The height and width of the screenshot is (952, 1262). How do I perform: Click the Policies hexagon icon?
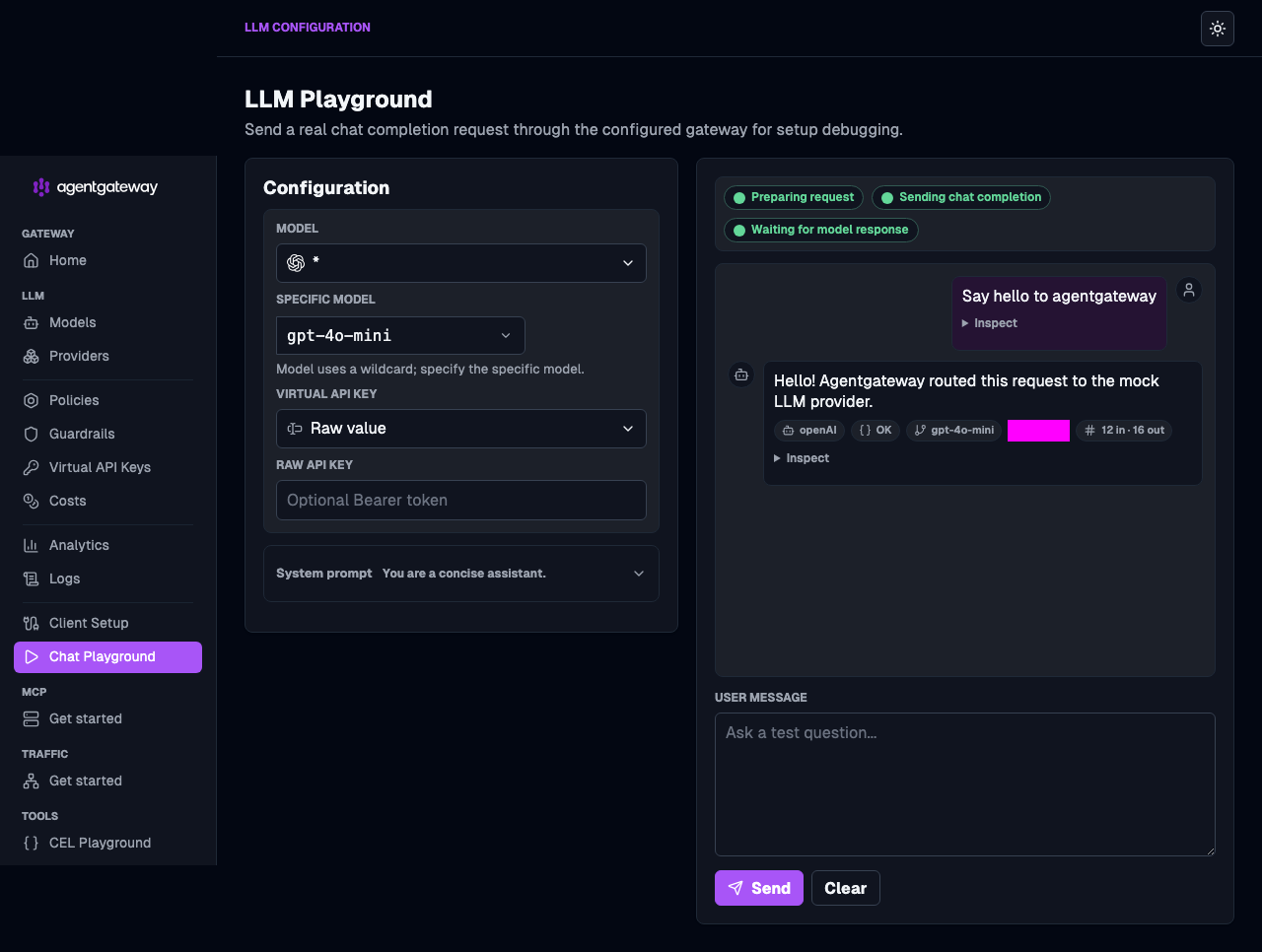click(31, 400)
